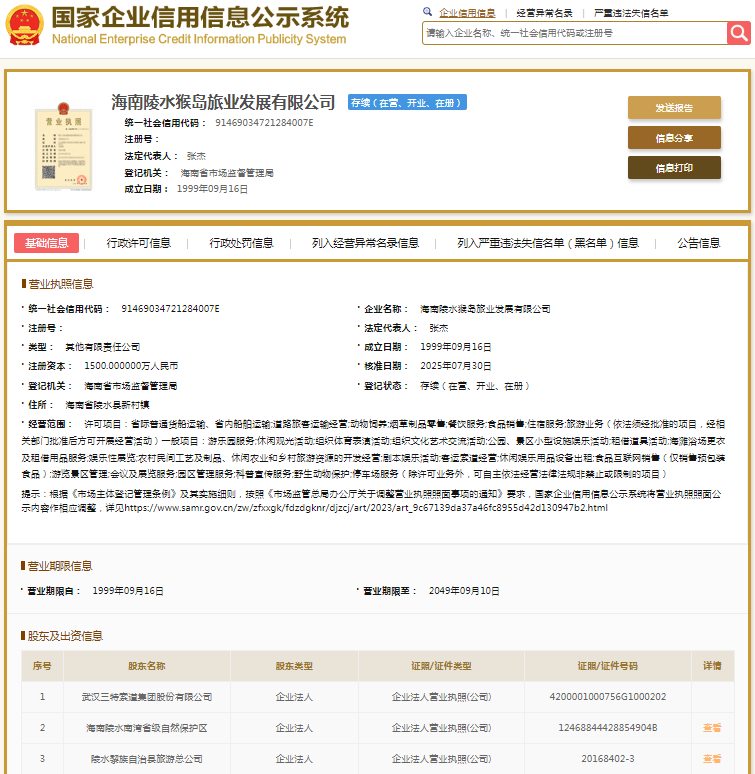Click credit code 91469034721284007E in header
This screenshot has height=774, width=755.
[x=264, y=122]
